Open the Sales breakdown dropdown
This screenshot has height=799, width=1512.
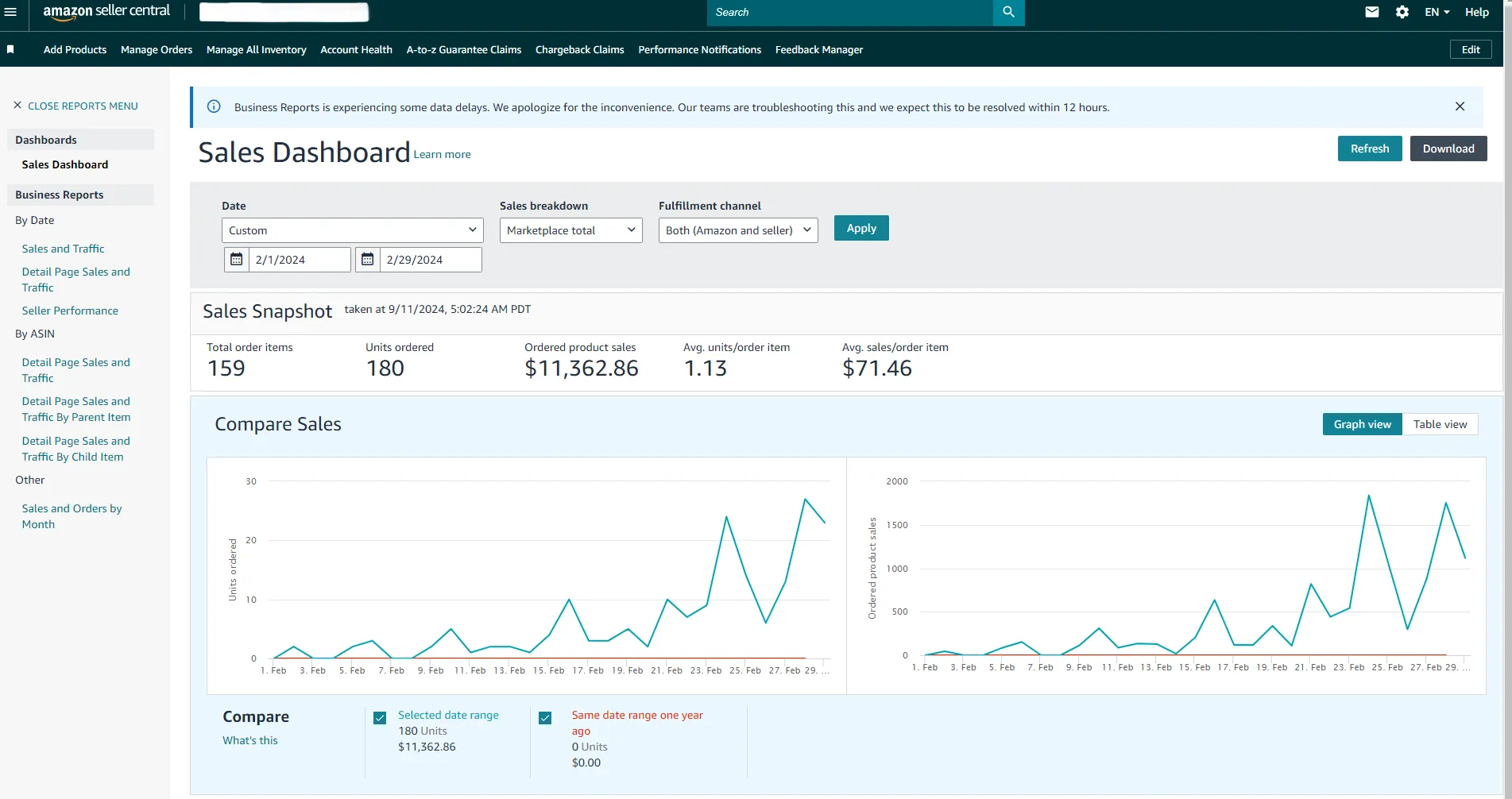pyautogui.click(x=570, y=230)
